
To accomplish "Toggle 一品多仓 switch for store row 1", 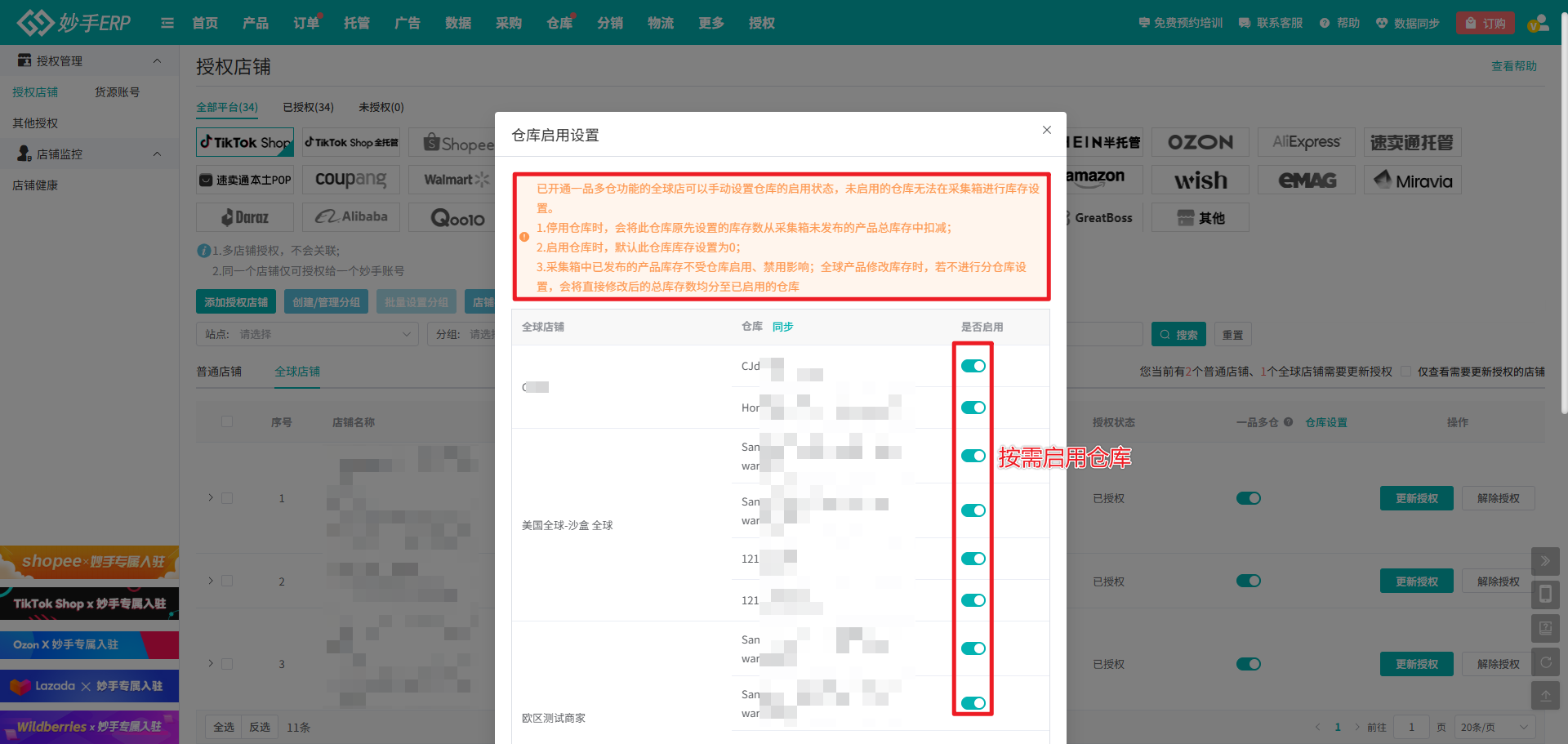I will pyautogui.click(x=1249, y=498).
